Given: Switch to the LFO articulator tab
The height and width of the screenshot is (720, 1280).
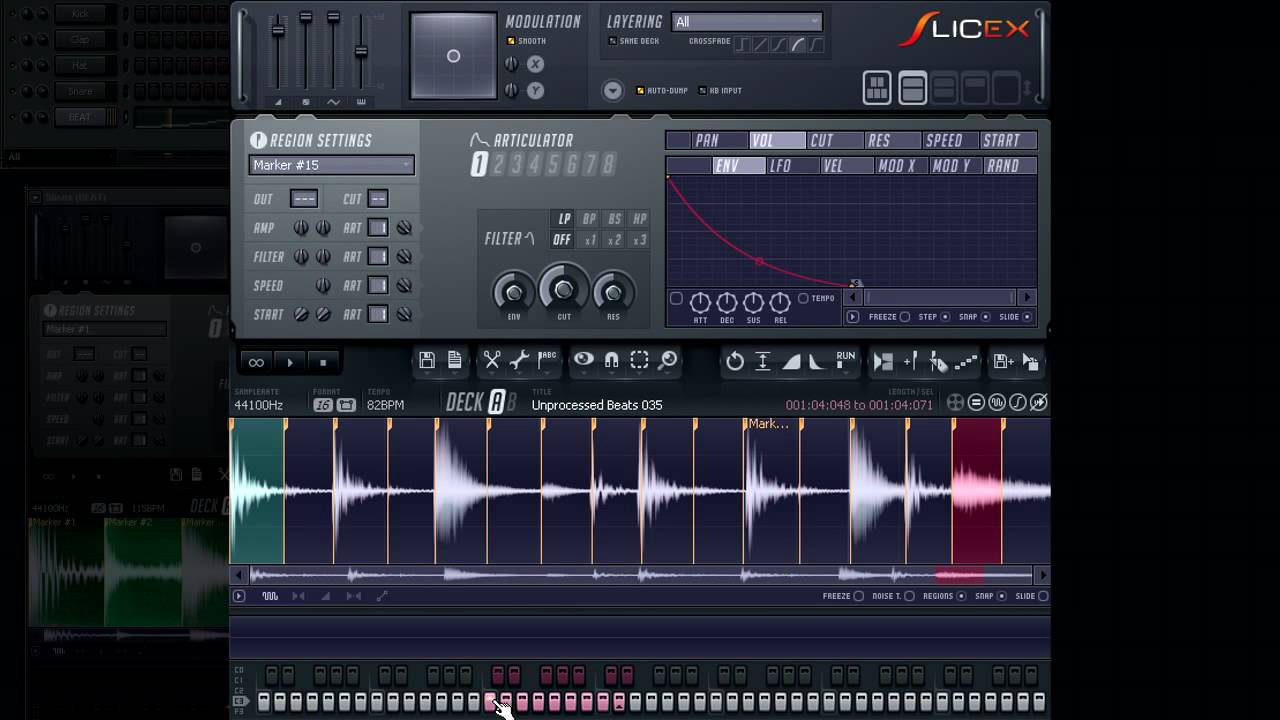Looking at the screenshot, I should 780,166.
